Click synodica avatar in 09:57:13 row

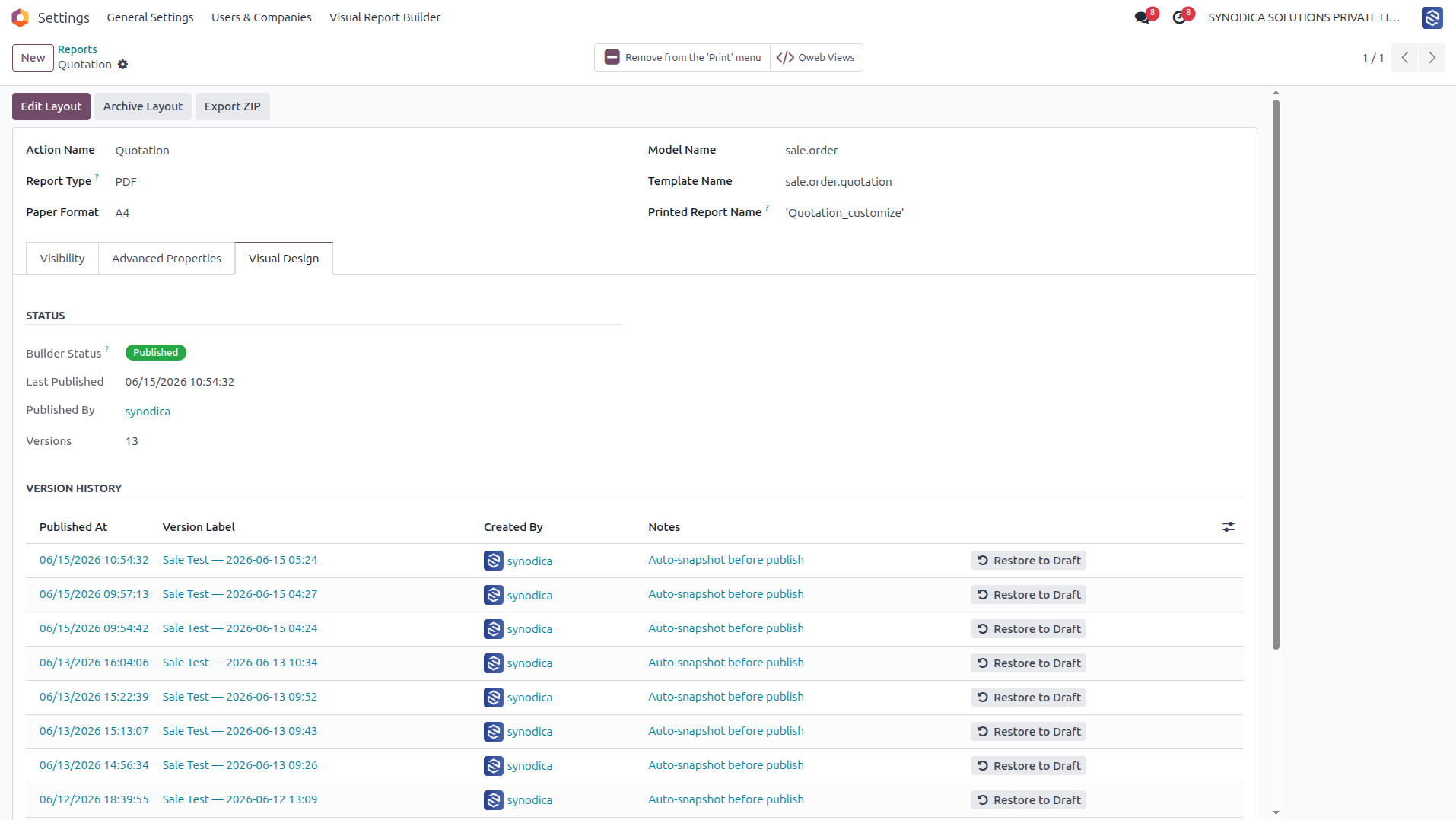point(494,595)
